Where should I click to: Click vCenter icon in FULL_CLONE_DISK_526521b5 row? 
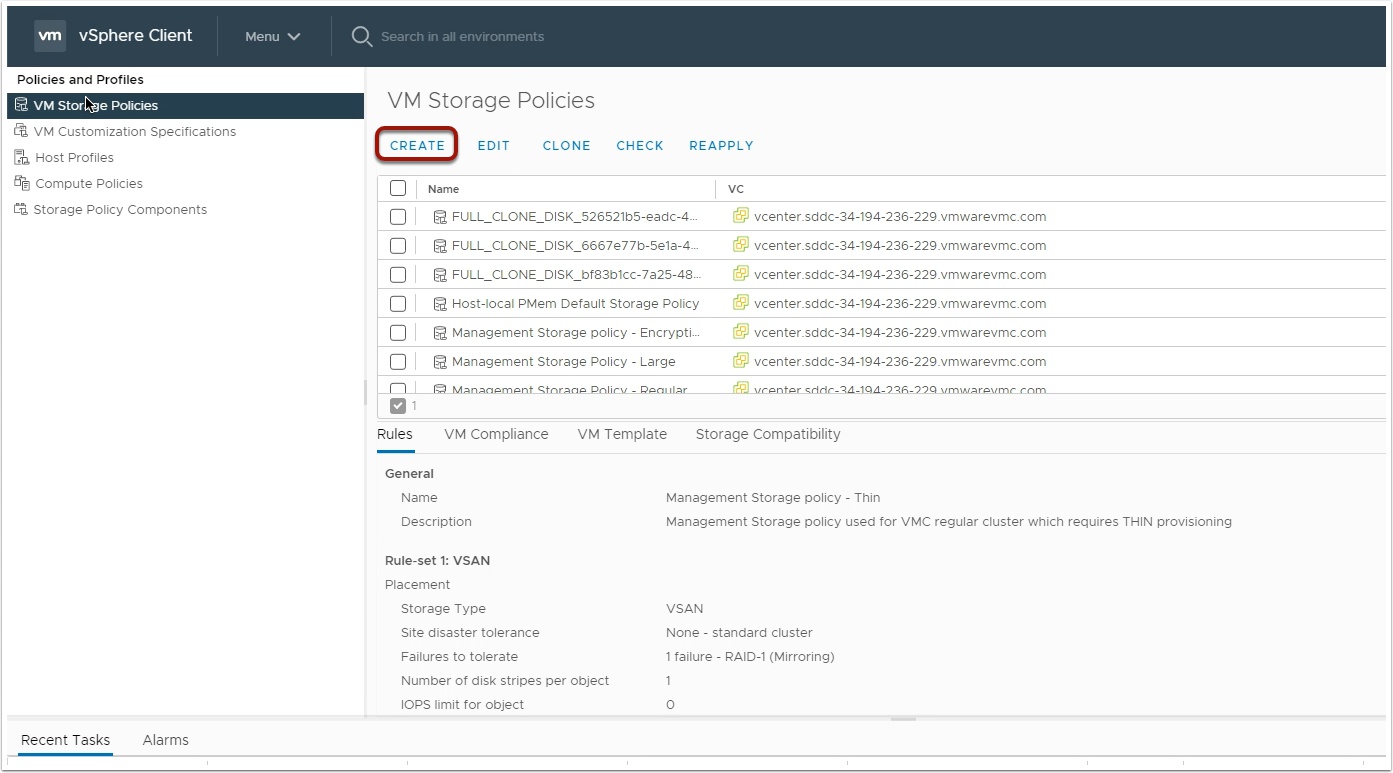(741, 216)
